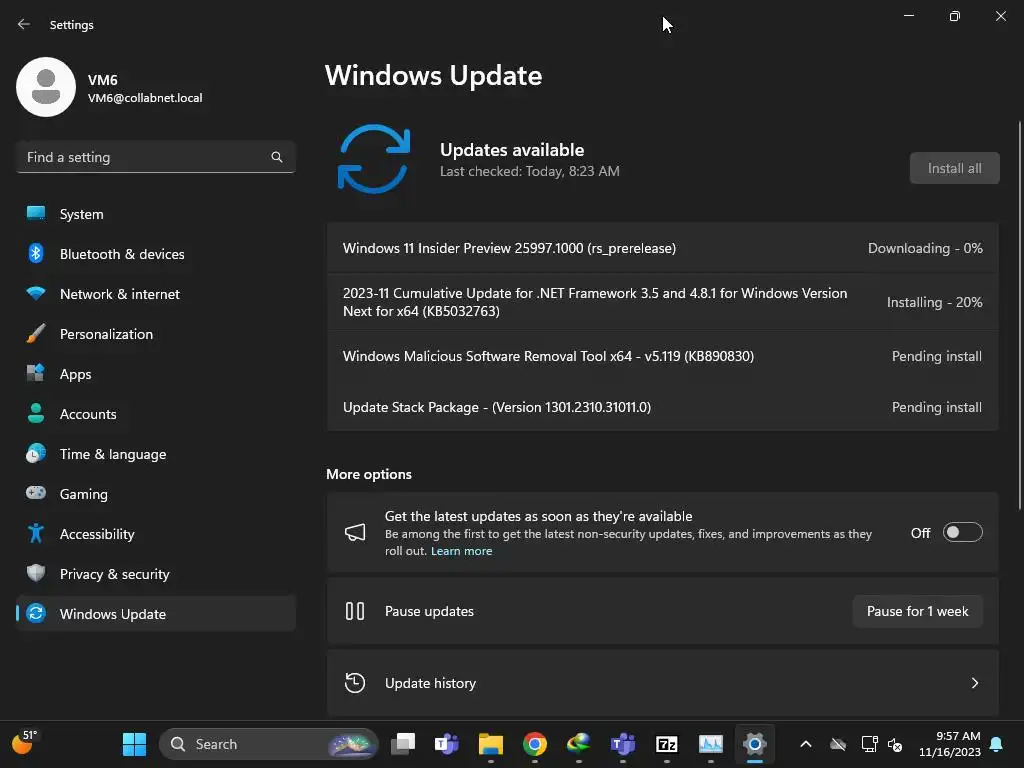The width and height of the screenshot is (1024, 768).
Task: Click the pause updates icon
Action: coord(355,611)
